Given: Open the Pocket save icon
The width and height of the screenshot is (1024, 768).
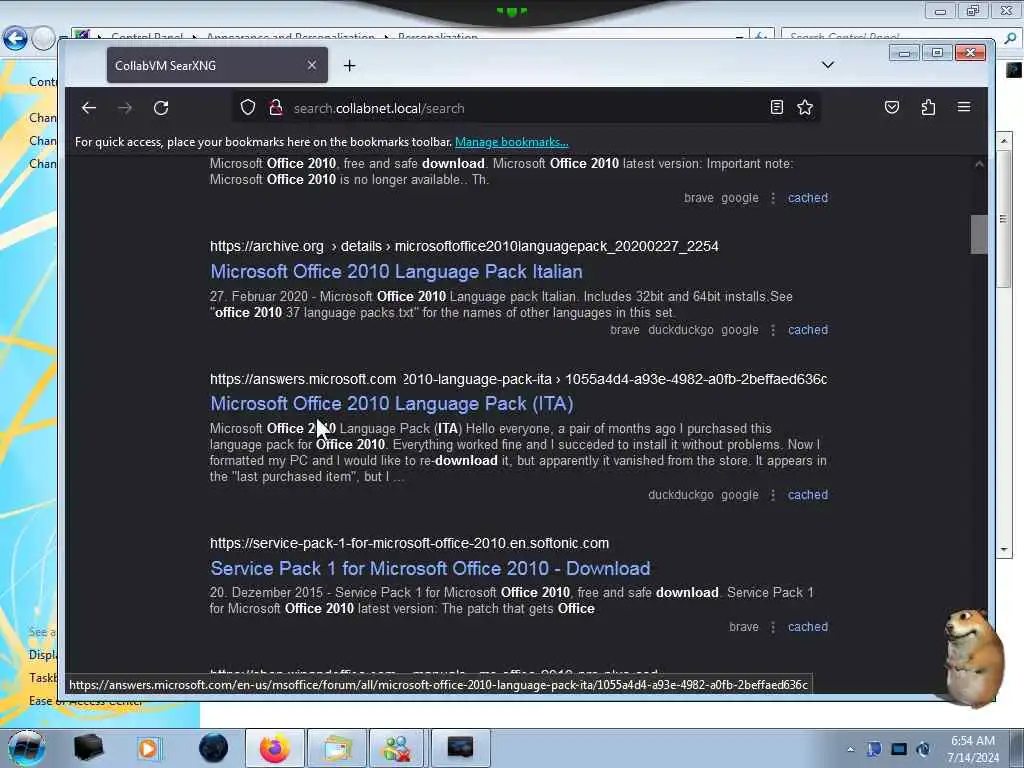Looking at the screenshot, I should coord(892,107).
